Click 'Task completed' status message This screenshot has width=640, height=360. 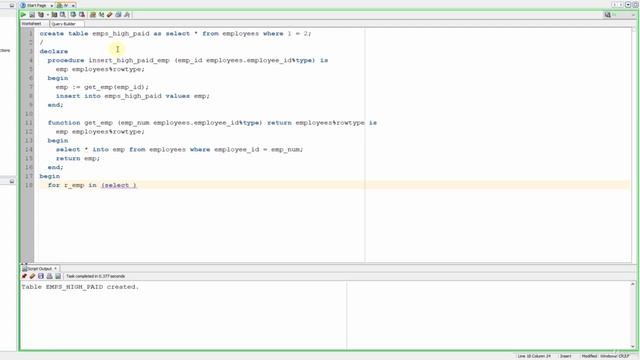click(x=96, y=276)
